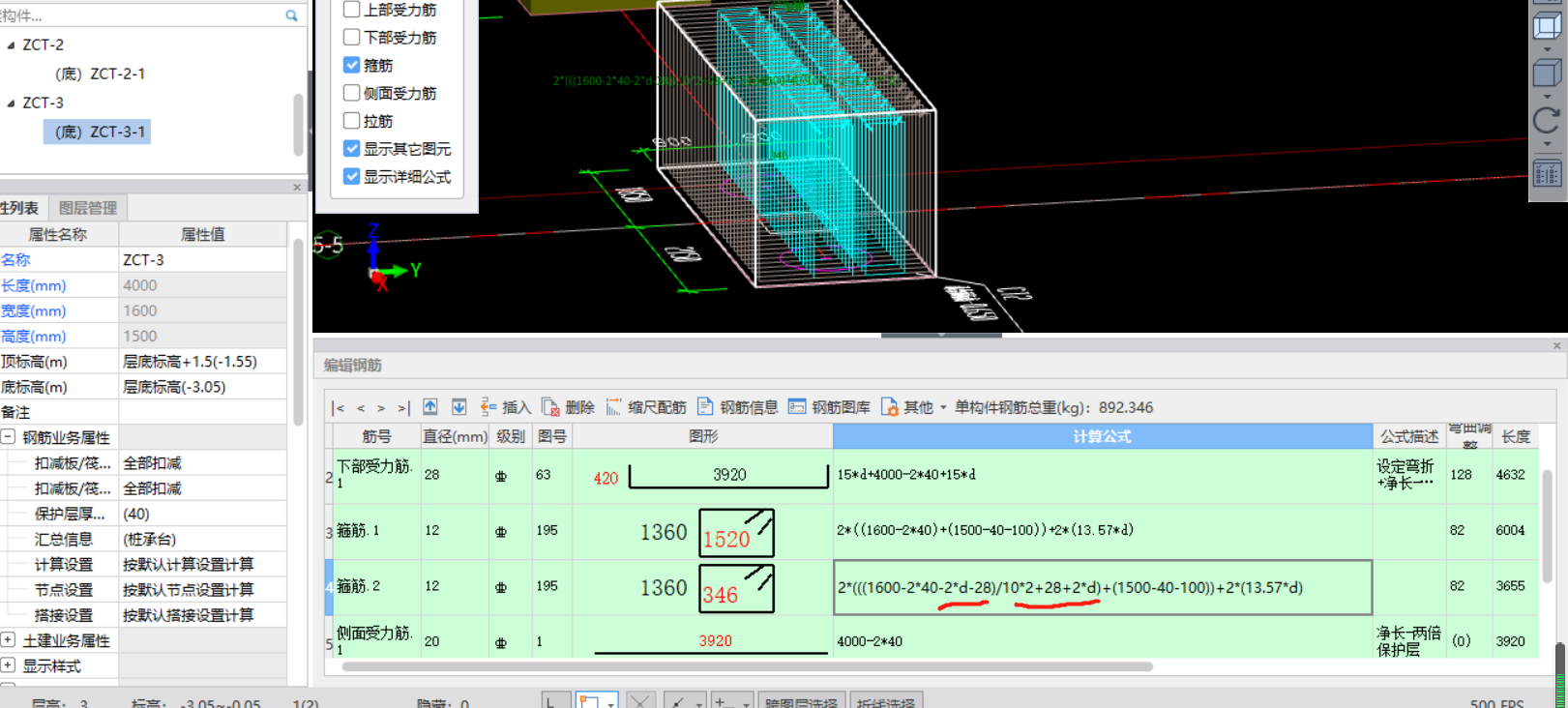Go to previous rebar row arrow
Viewport: 1568px width, 708px height.
point(360,408)
